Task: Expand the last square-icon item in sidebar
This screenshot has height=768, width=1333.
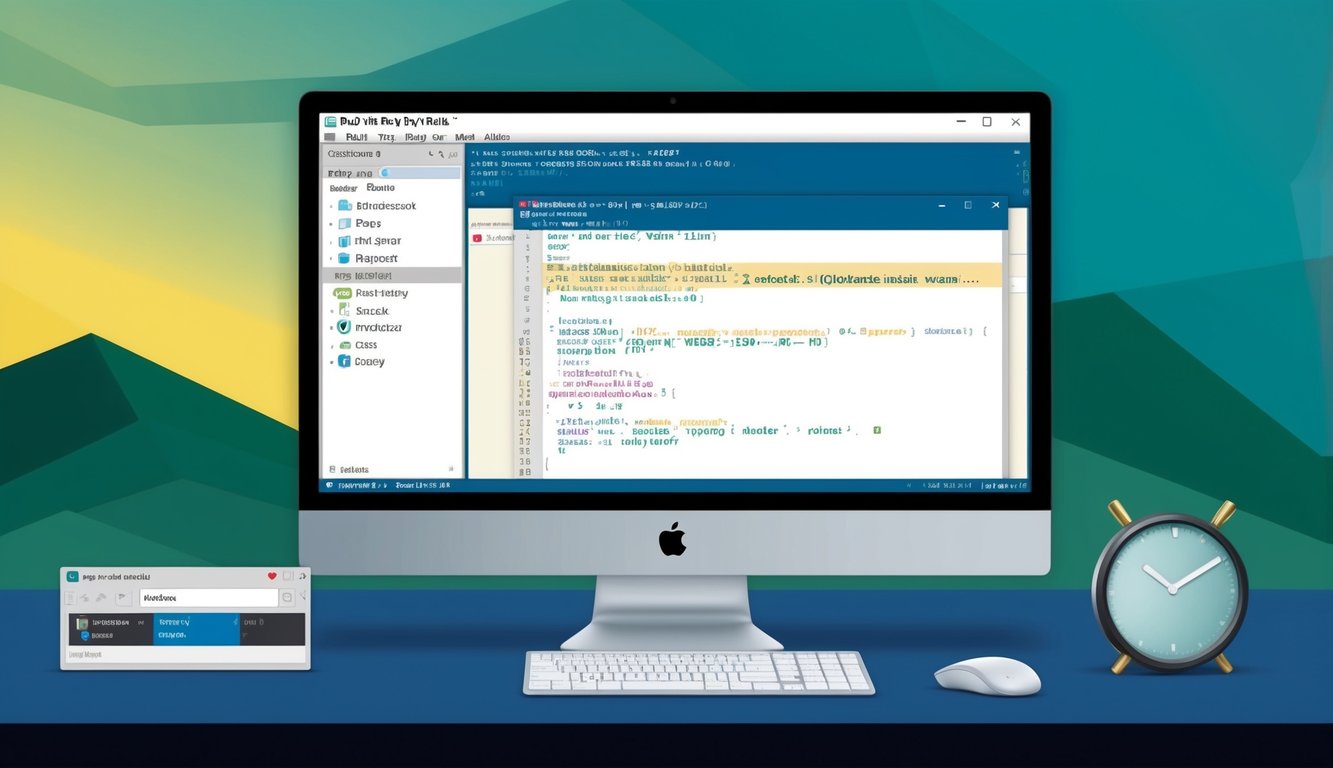Action: (x=331, y=362)
